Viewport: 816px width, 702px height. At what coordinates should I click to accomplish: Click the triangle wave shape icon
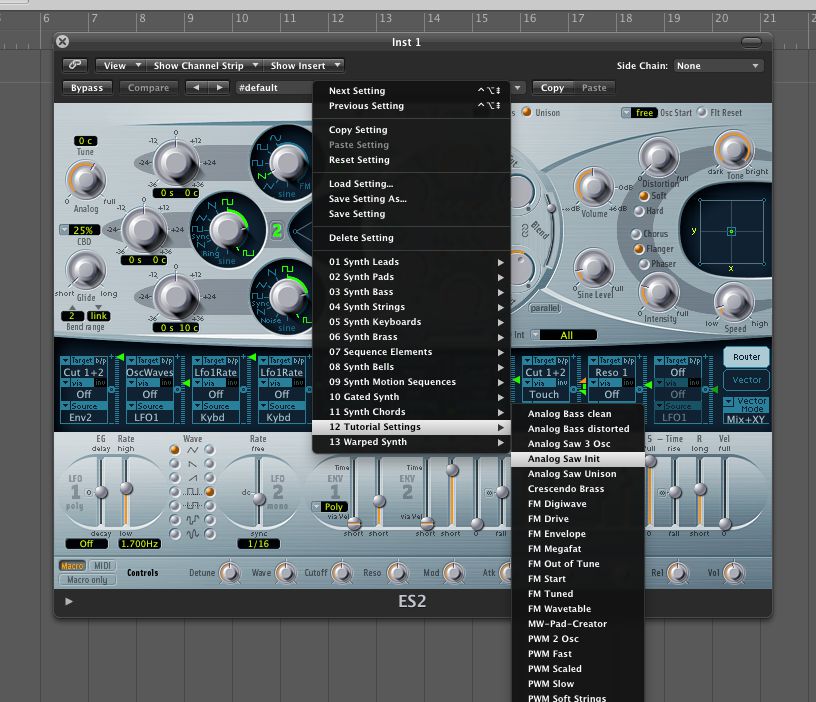tap(193, 450)
